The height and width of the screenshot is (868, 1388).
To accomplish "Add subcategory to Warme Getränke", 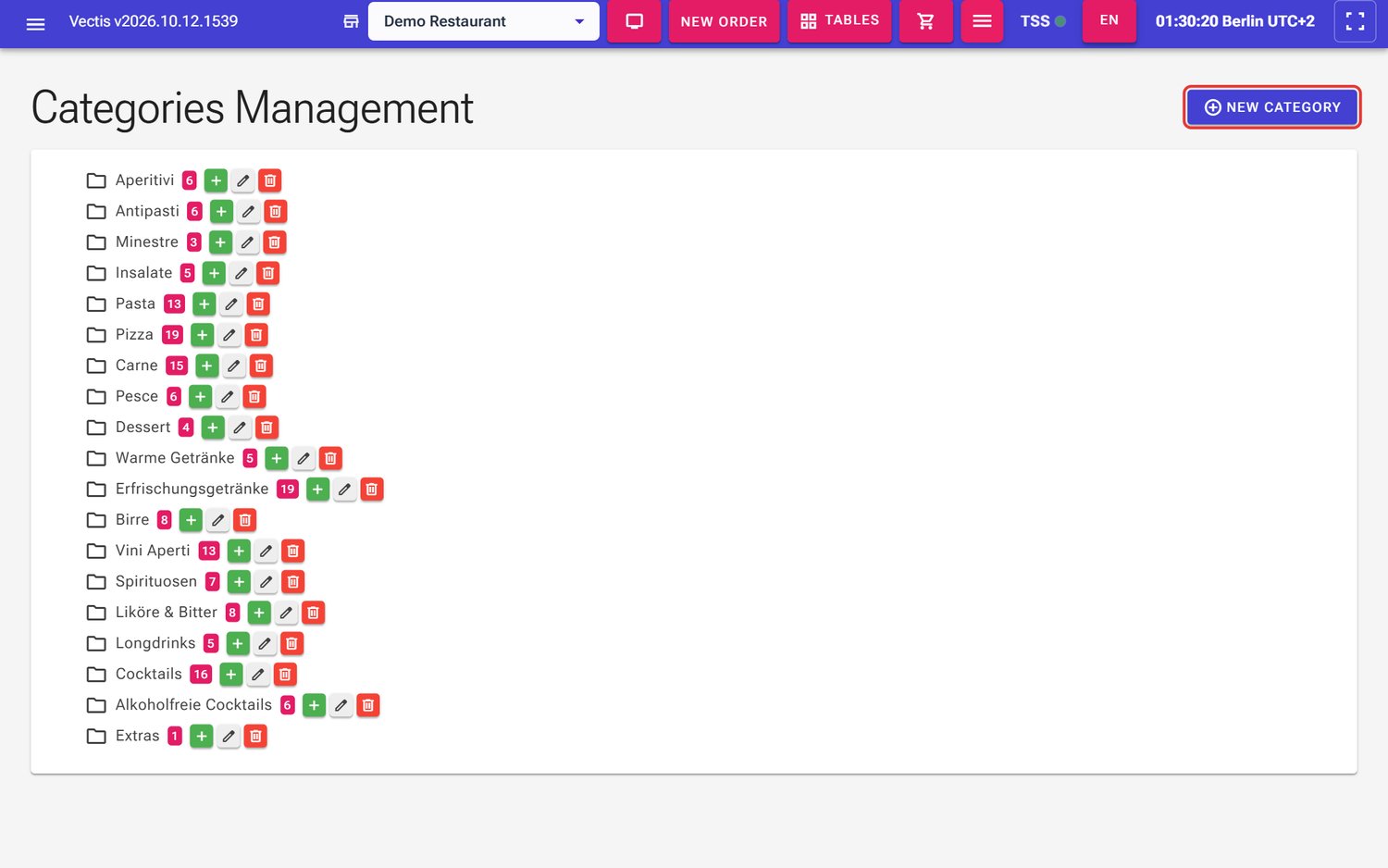I will click(x=277, y=458).
